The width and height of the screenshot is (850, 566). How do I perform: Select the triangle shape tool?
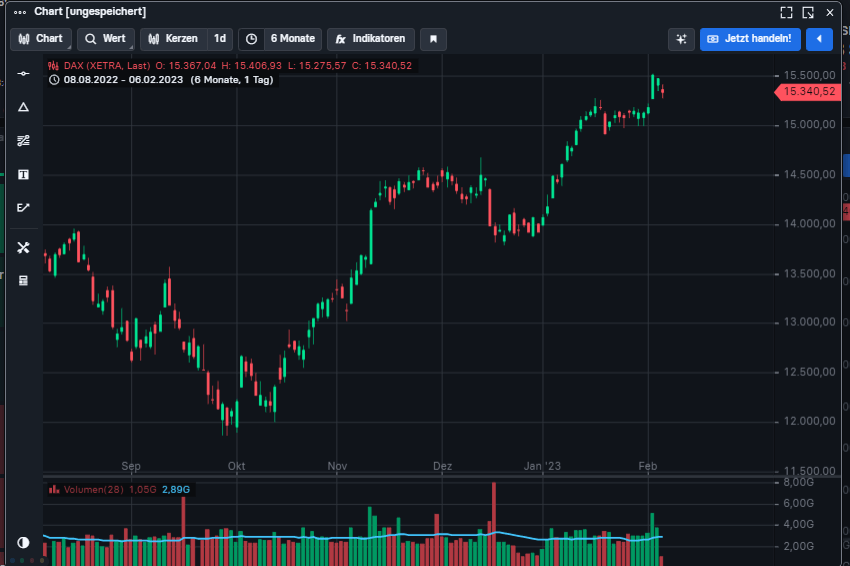23,107
